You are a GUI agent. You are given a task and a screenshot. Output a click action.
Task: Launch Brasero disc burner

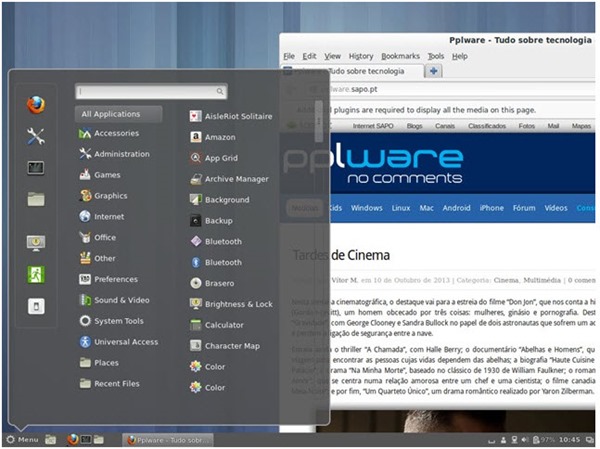pyautogui.click(x=212, y=283)
